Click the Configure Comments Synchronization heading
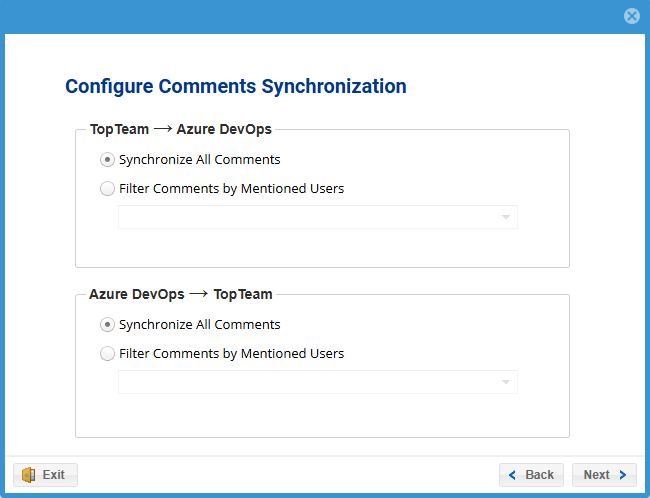Image resolution: width=650 pixels, height=498 pixels. [235, 86]
